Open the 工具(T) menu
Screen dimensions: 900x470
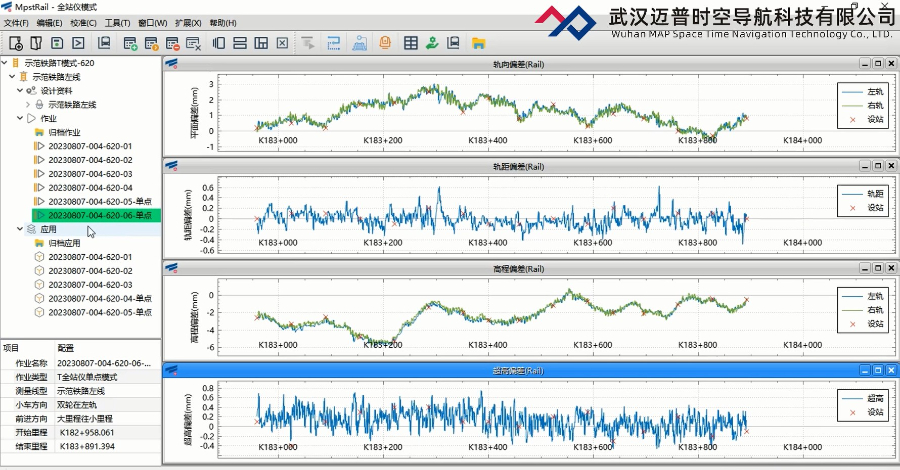(117, 22)
